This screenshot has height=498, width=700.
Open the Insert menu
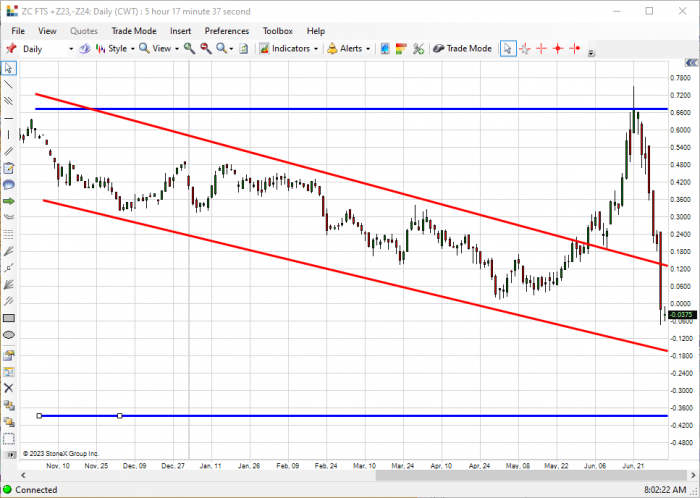tap(180, 31)
